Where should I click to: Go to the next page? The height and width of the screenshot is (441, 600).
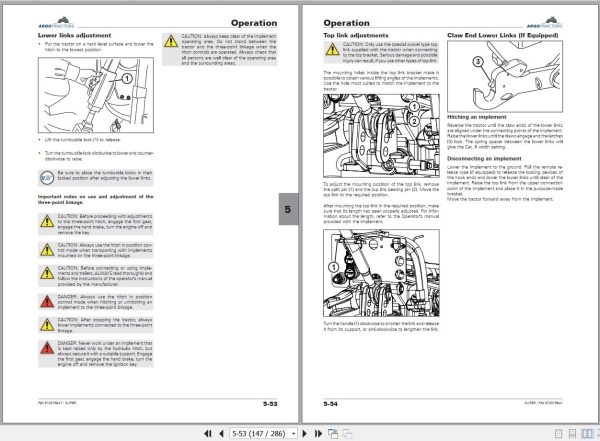click(x=305, y=433)
